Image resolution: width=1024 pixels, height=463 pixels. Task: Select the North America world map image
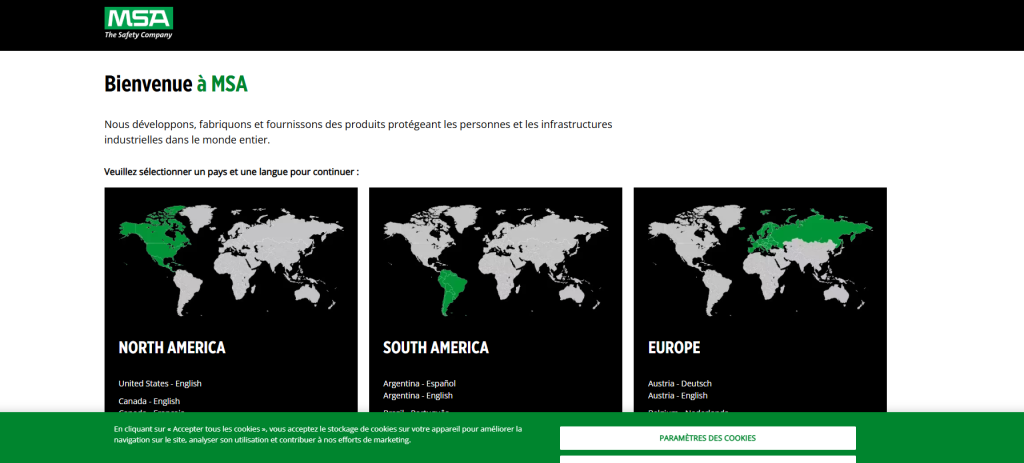[230, 256]
